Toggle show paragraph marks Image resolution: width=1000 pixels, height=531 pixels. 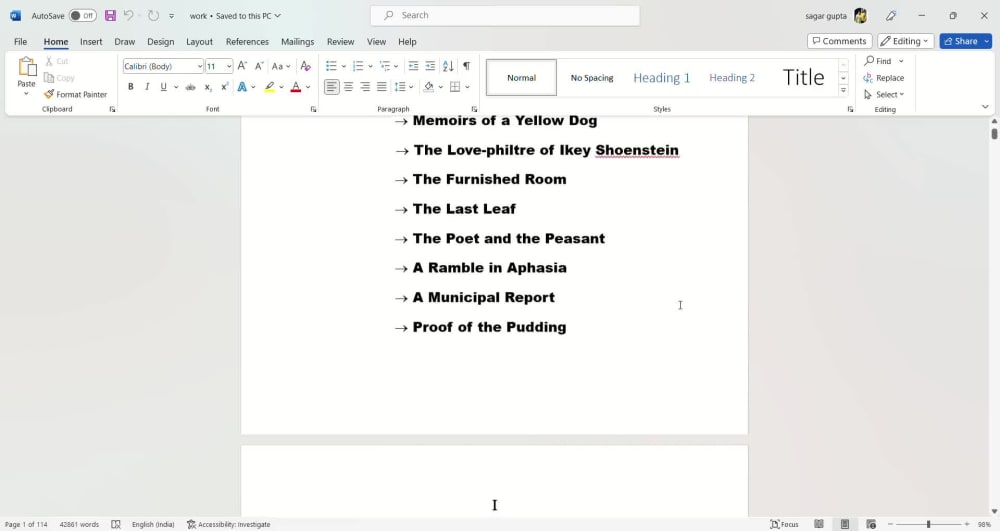coord(467,66)
